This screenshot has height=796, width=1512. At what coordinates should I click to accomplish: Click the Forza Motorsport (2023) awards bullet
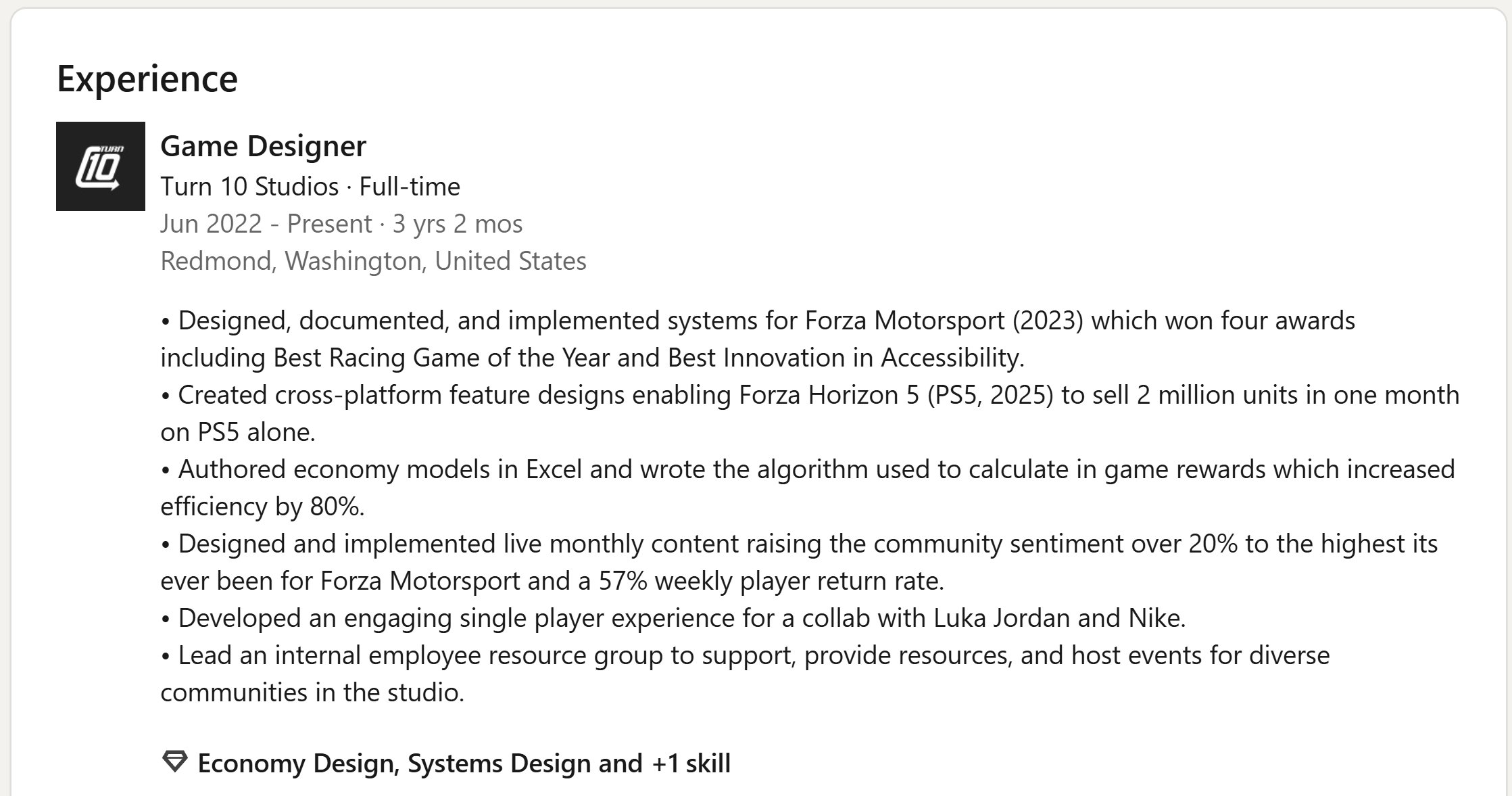[x=758, y=339]
